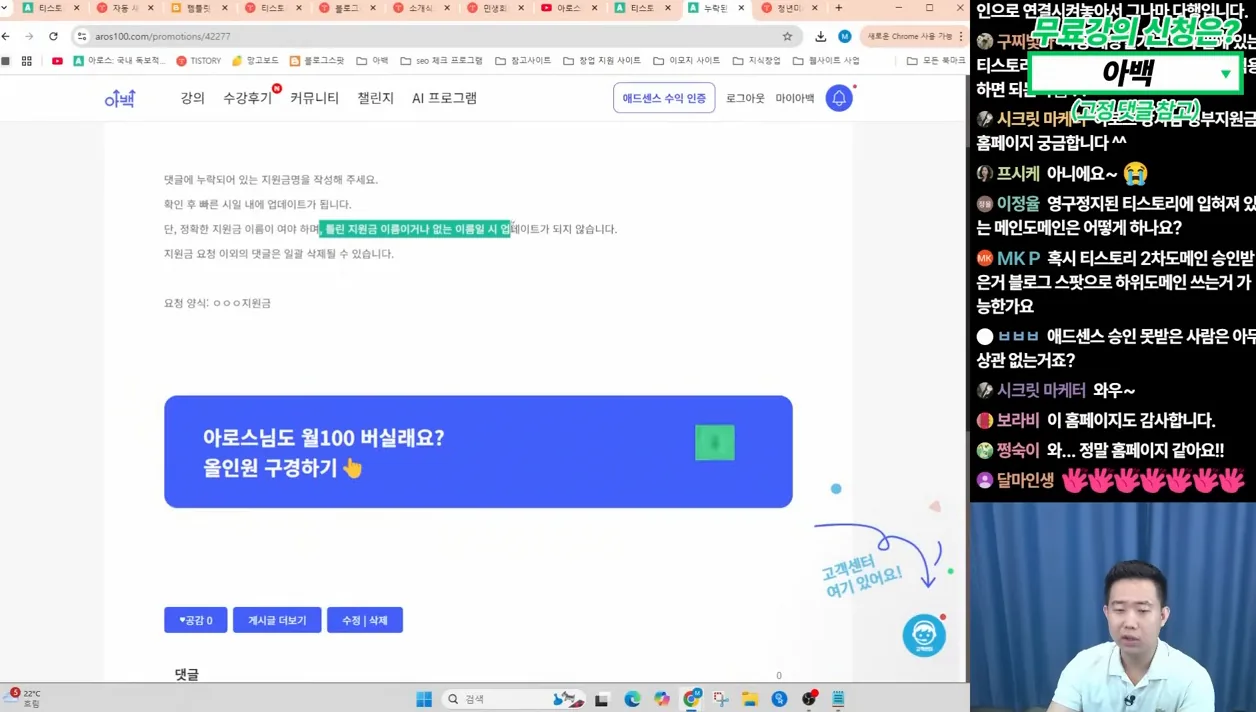
Task: Close the active 누락된 tab
Action: pos(741,8)
